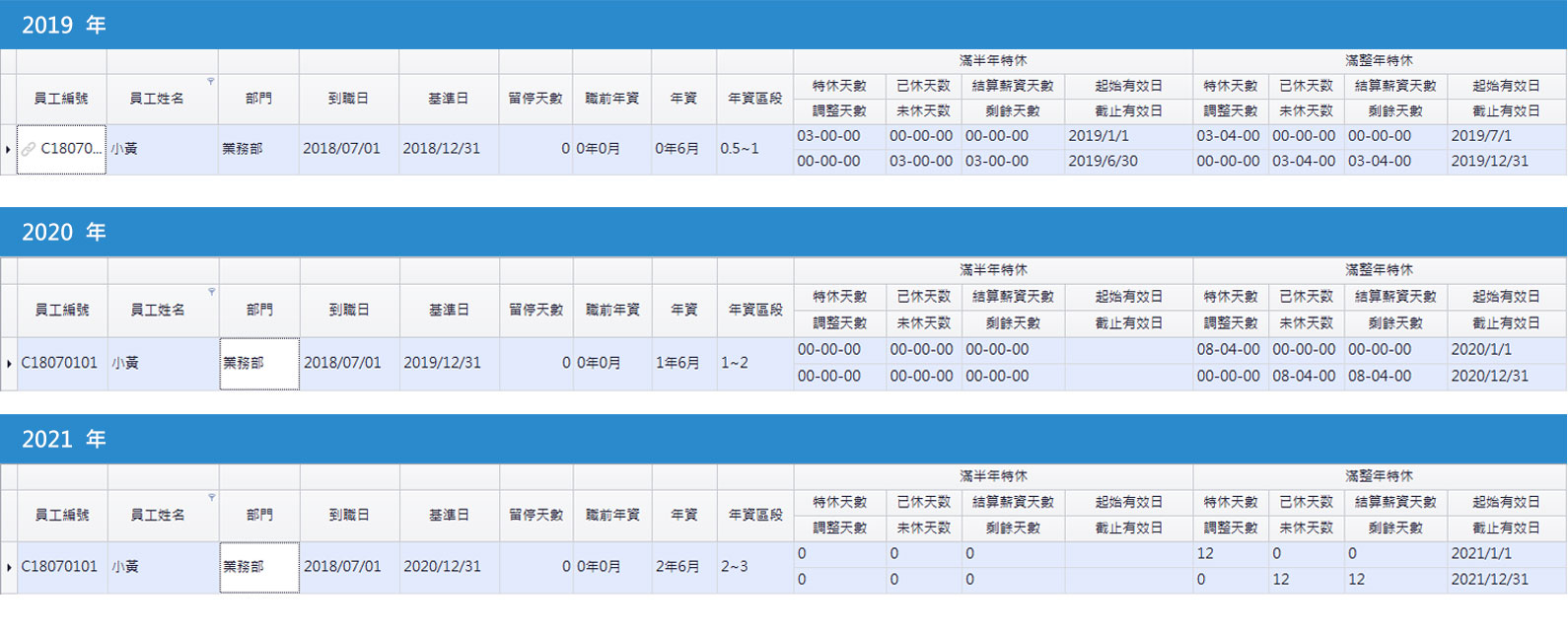Sort by 到職日 header in 2019 table
Screen dimensions: 1568x635
[x=348, y=99]
